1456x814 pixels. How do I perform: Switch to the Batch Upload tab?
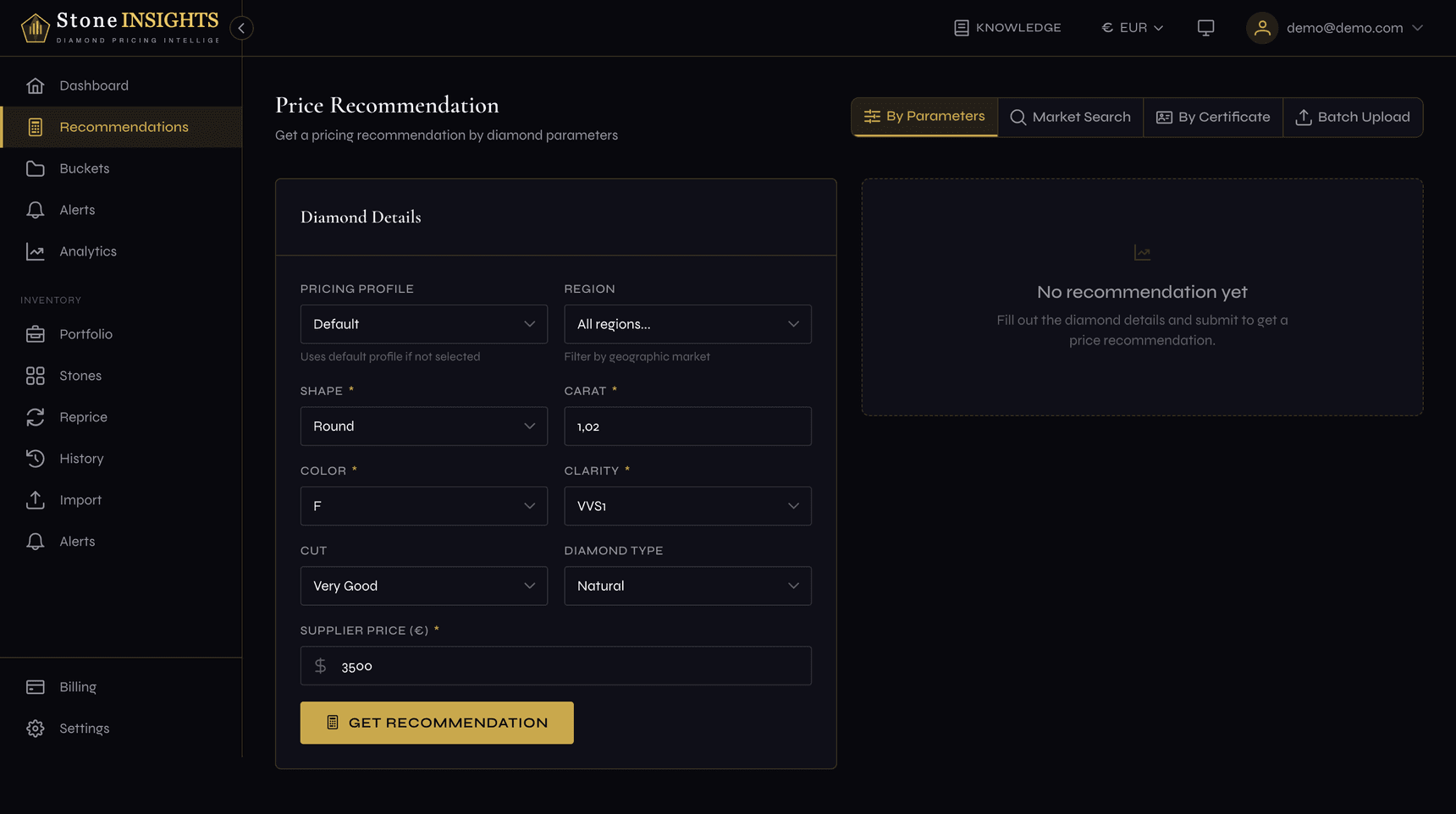coord(1352,117)
